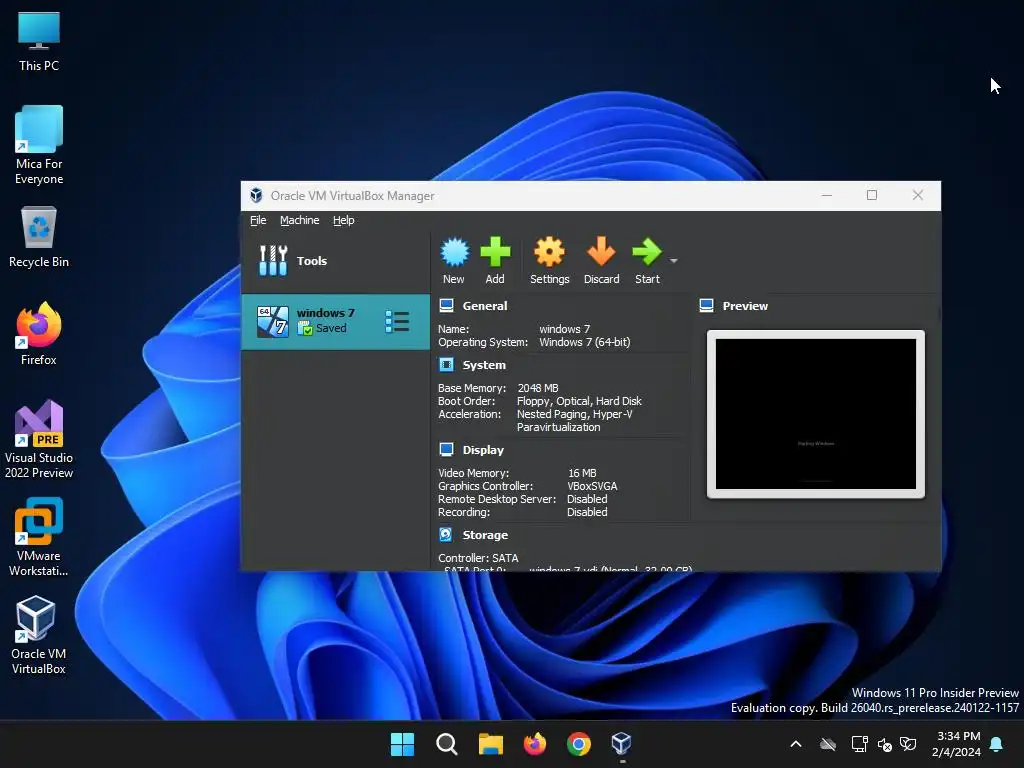1024x768 pixels.
Task: Select Visual Studio 2022 Preview desktop shortcut
Action: pos(39,439)
